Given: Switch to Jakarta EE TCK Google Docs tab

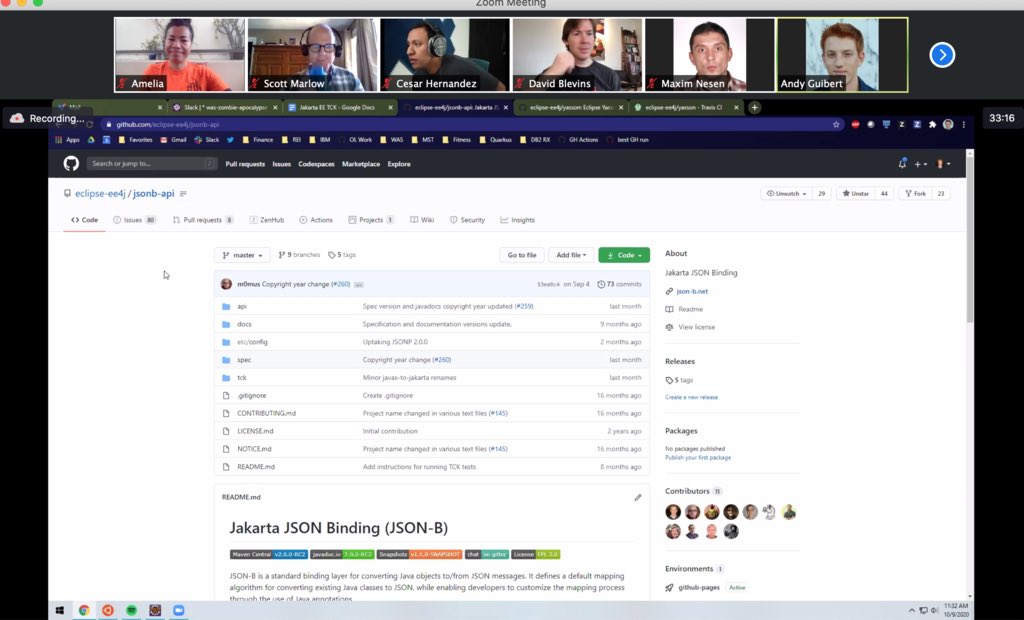Looking at the screenshot, I should pyautogui.click(x=340, y=107).
